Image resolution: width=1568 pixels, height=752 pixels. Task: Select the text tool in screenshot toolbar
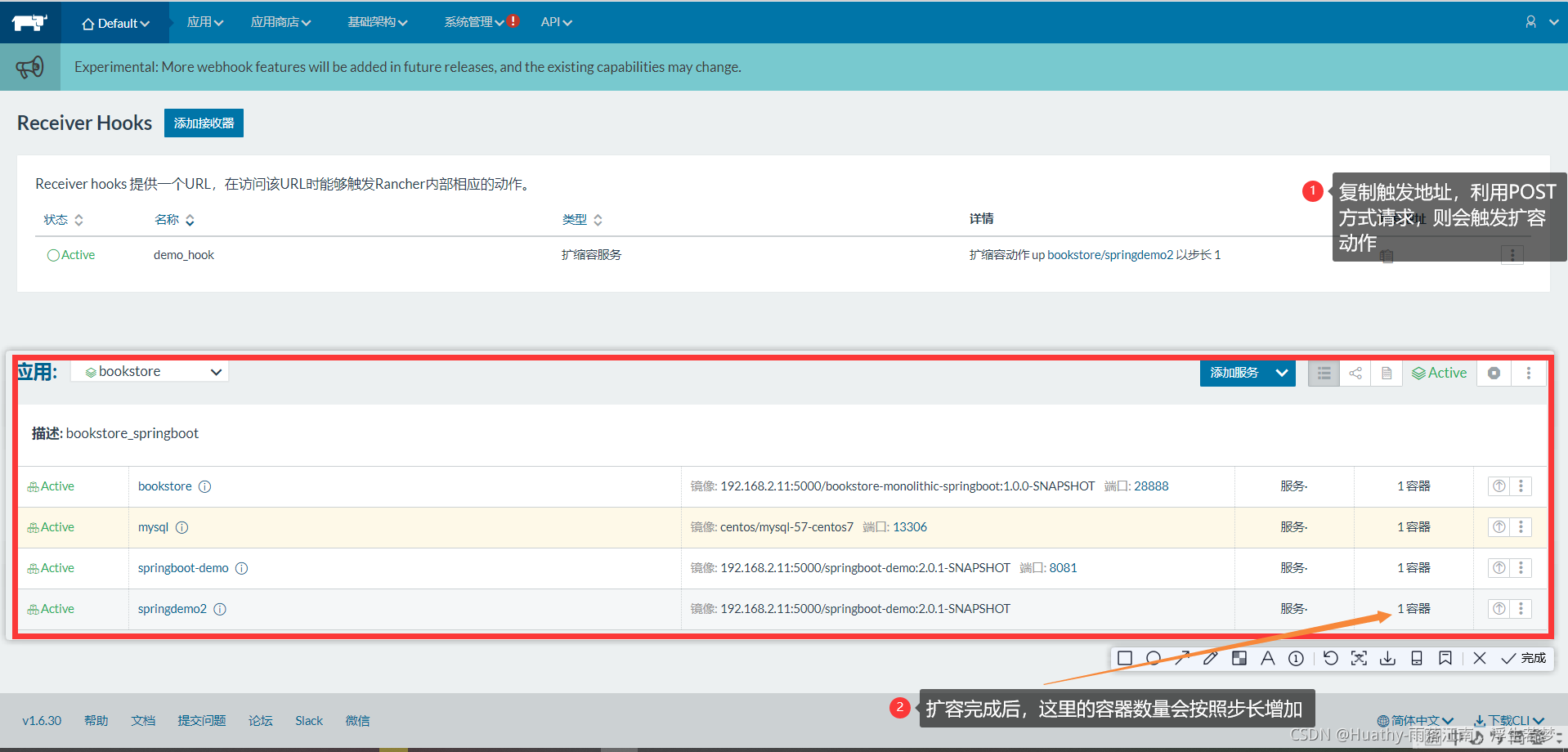[x=1268, y=658]
